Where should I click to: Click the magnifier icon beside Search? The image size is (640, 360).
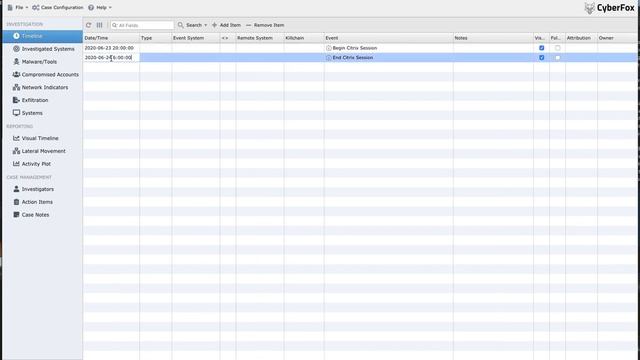pos(180,25)
